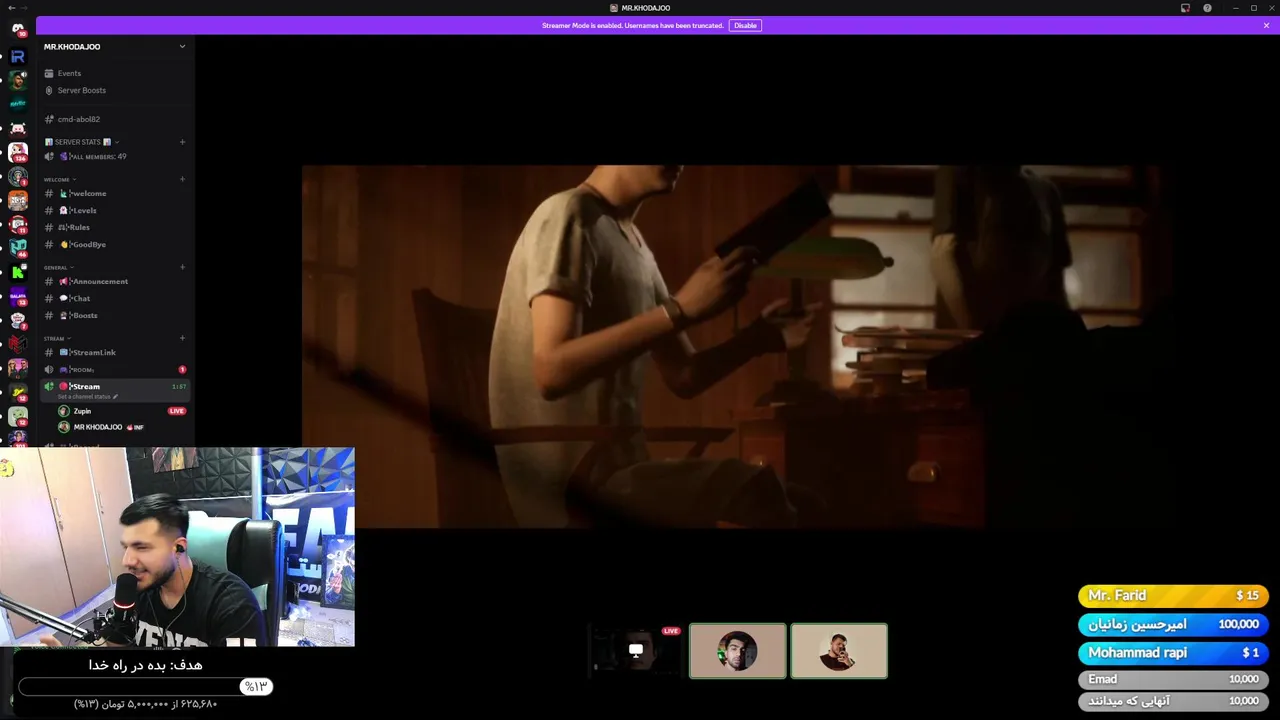Open MR.KHODAJOO server menu dropdown
1280x720 pixels.
coord(182,46)
